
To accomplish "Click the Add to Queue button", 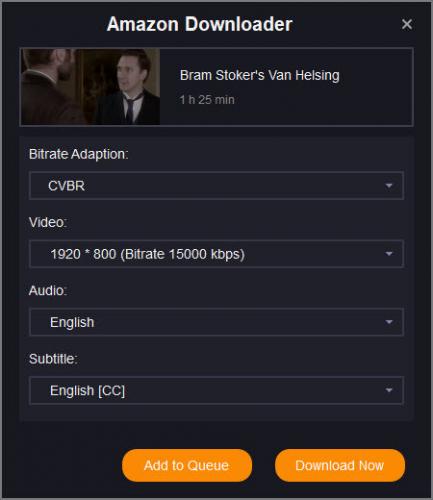I will click(187, 465).
